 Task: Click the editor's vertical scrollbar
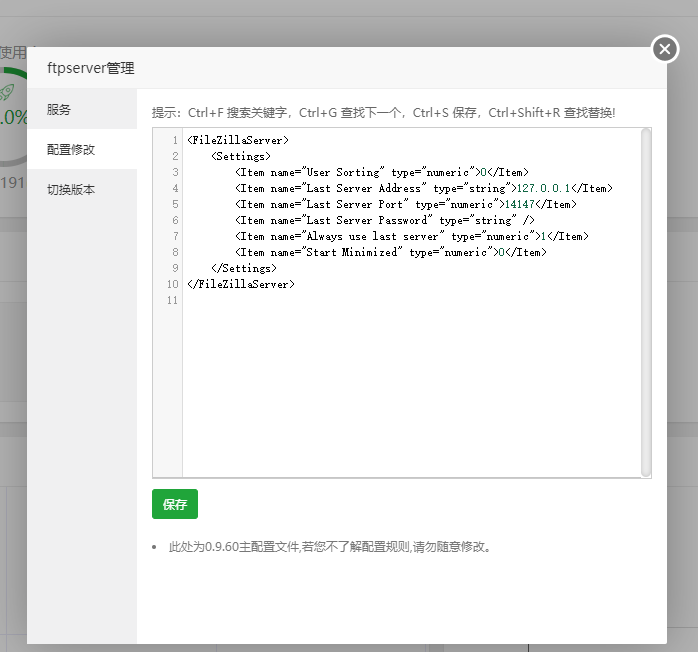click(645, 303)
